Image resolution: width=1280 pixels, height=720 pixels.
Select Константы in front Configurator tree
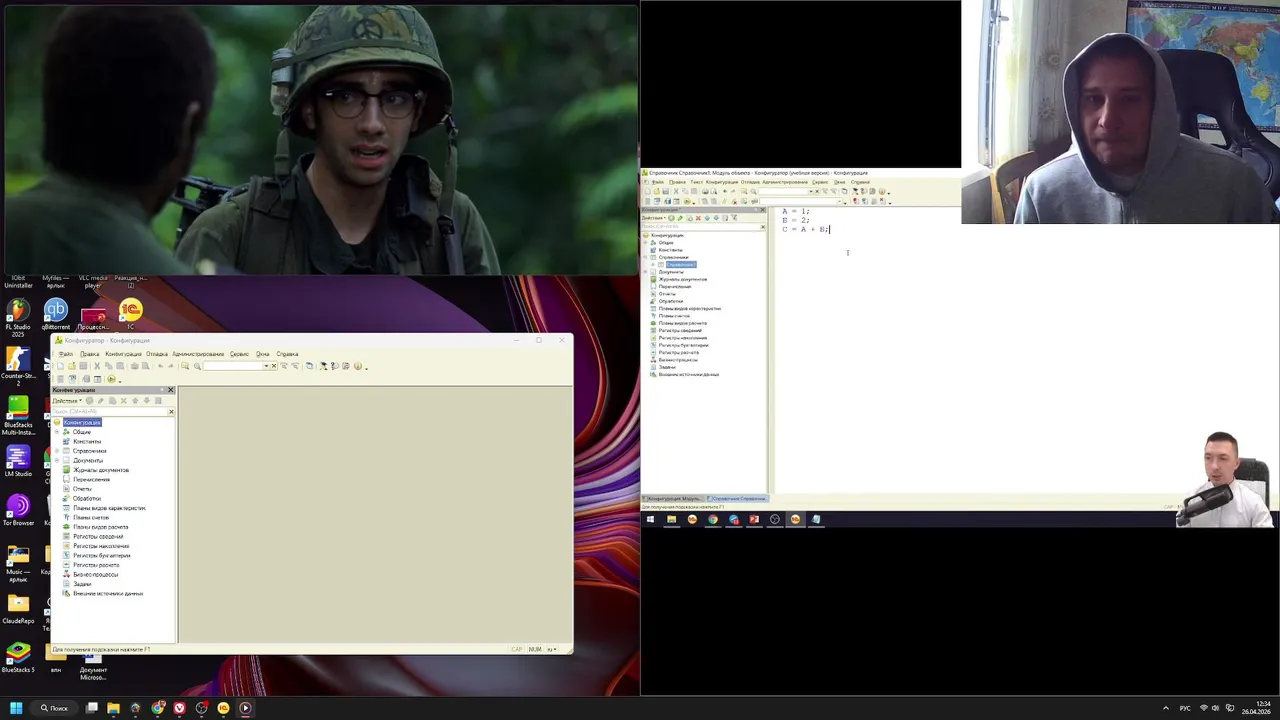coord(87,441)
